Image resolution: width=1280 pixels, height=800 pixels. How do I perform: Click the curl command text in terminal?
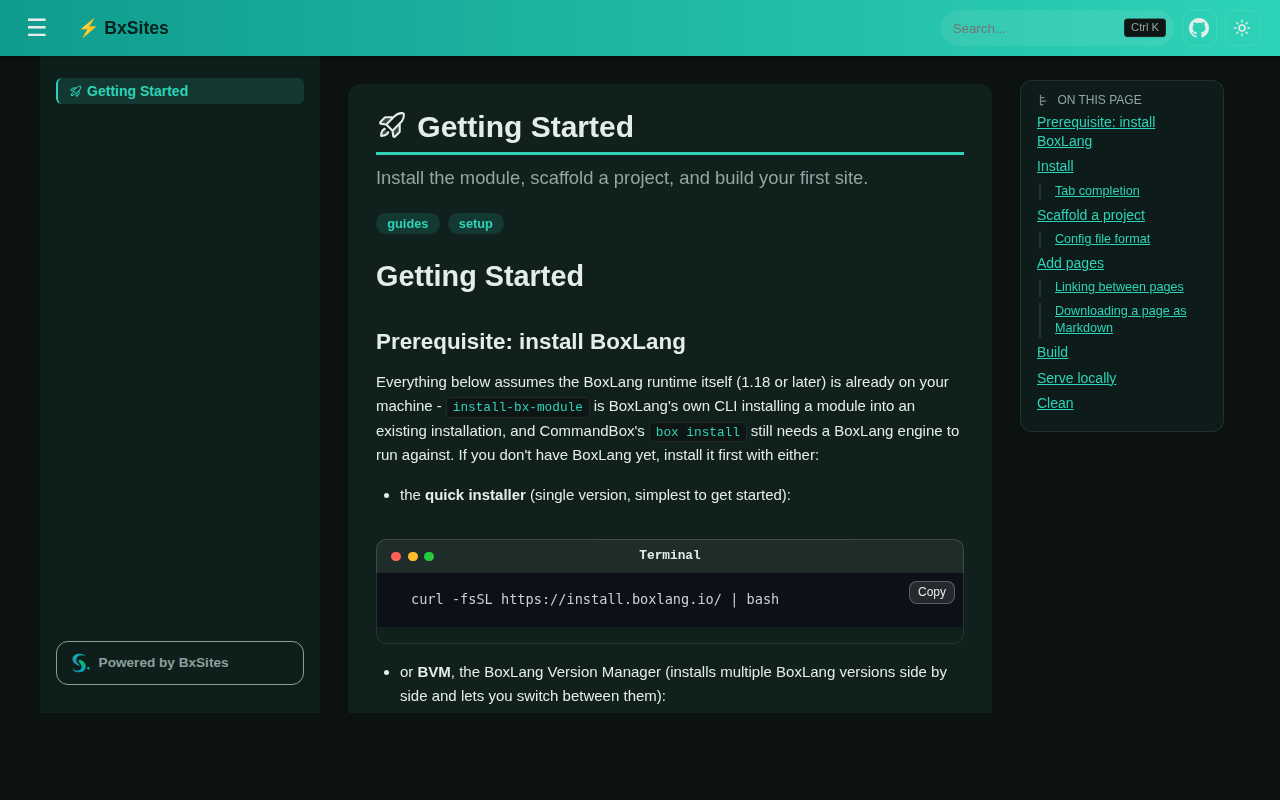point(595,599)
